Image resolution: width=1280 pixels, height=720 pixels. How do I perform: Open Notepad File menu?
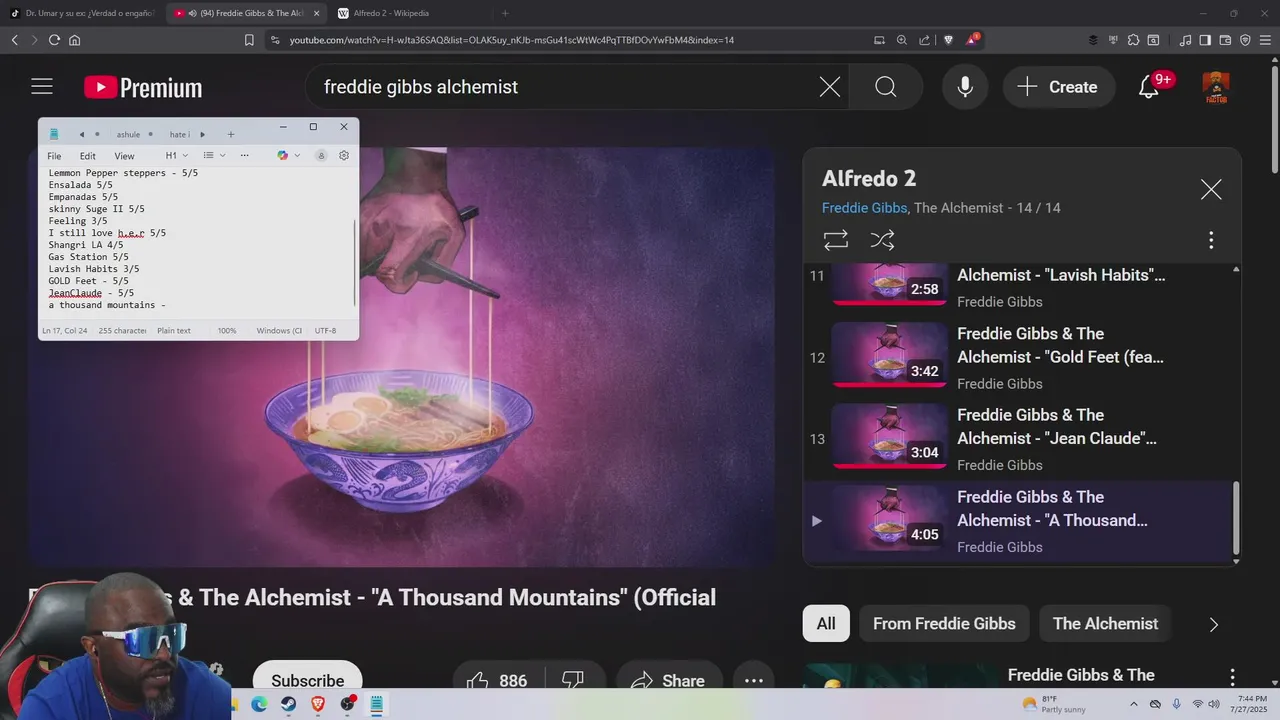54,156
